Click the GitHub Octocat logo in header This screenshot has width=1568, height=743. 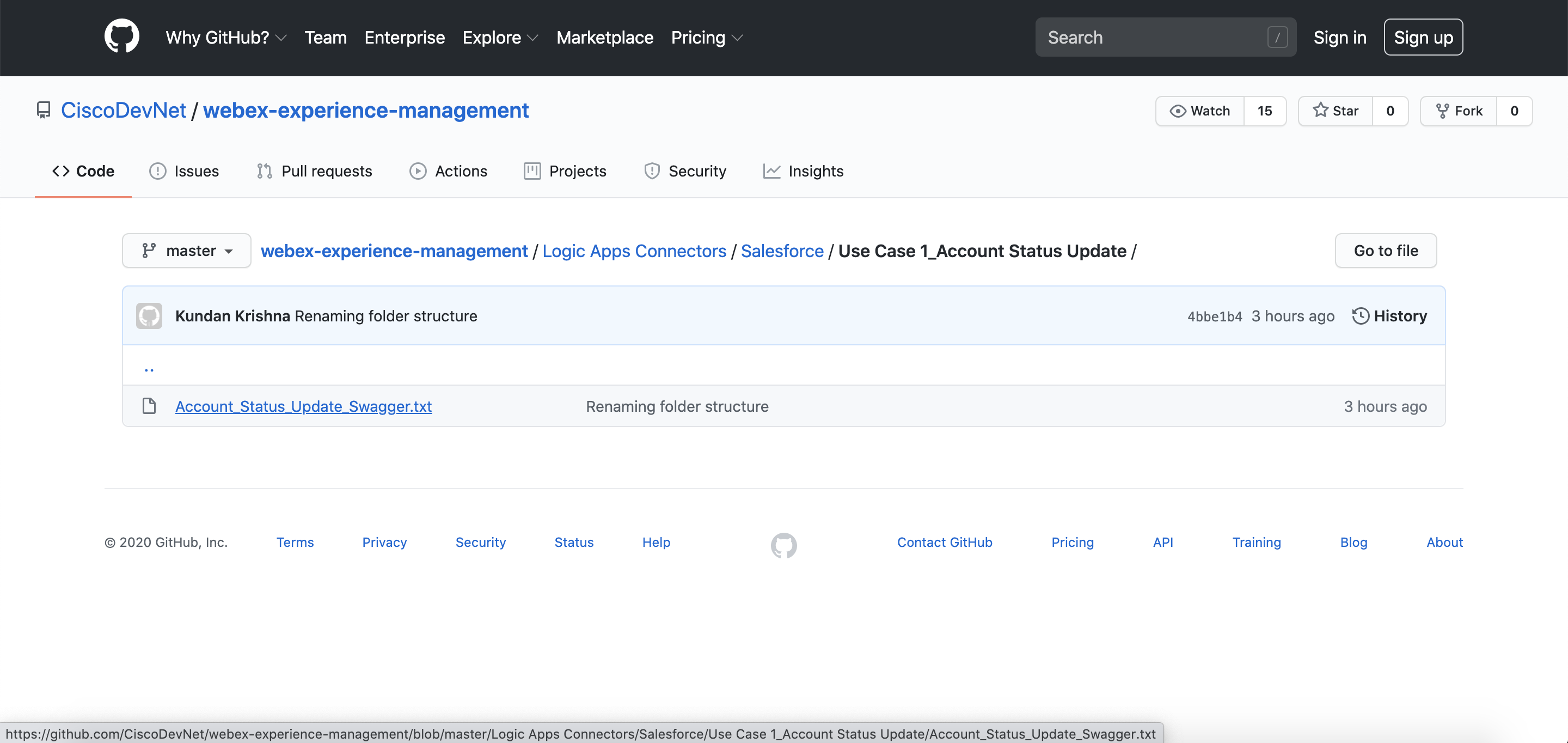pos(122,36)
